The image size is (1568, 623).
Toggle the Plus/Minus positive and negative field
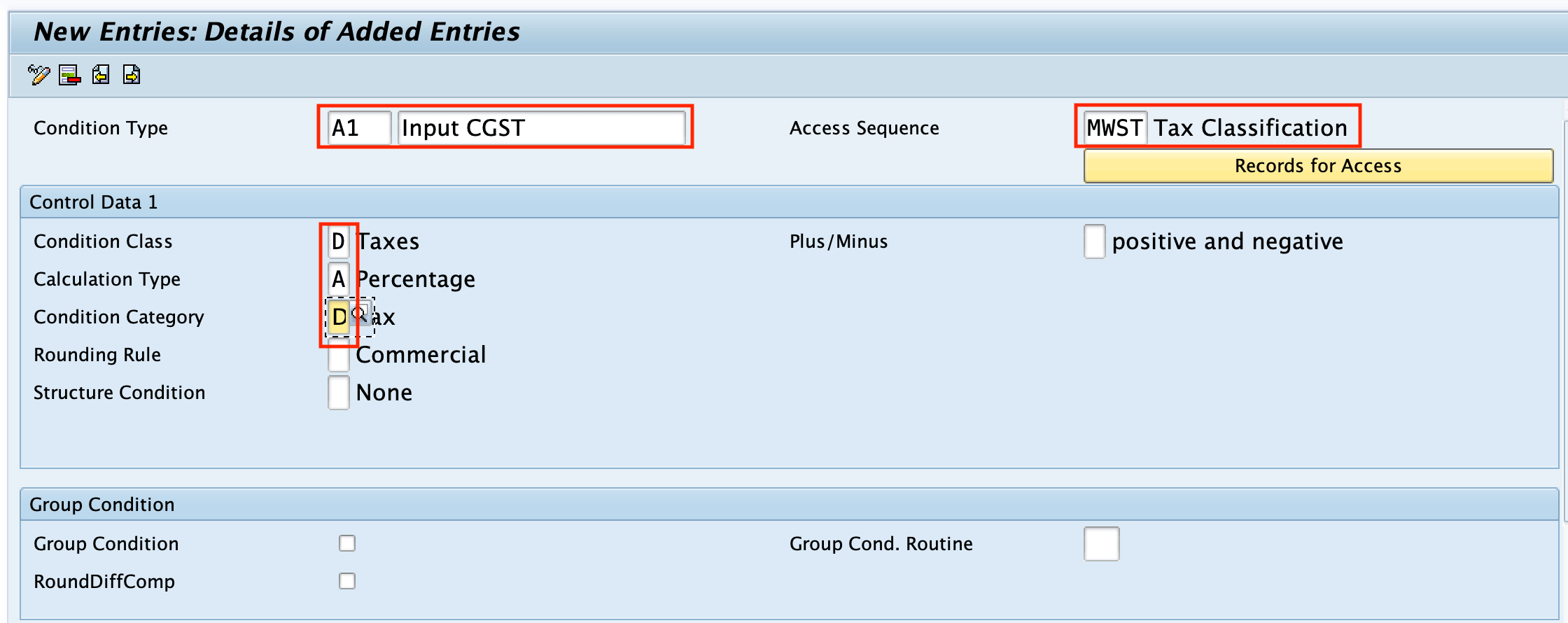click(1094, 241)
